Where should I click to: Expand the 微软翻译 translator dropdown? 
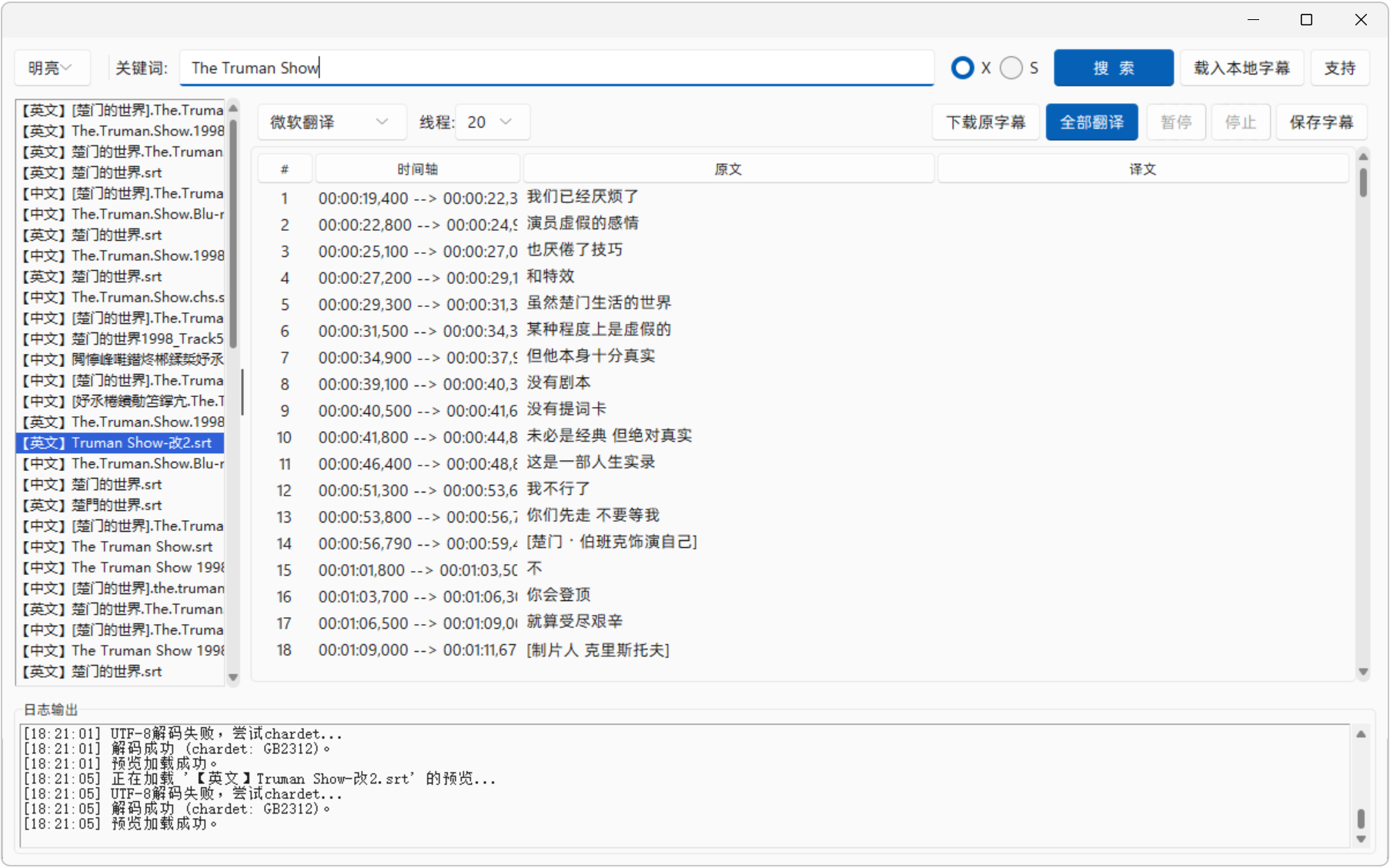pos(331,122)
